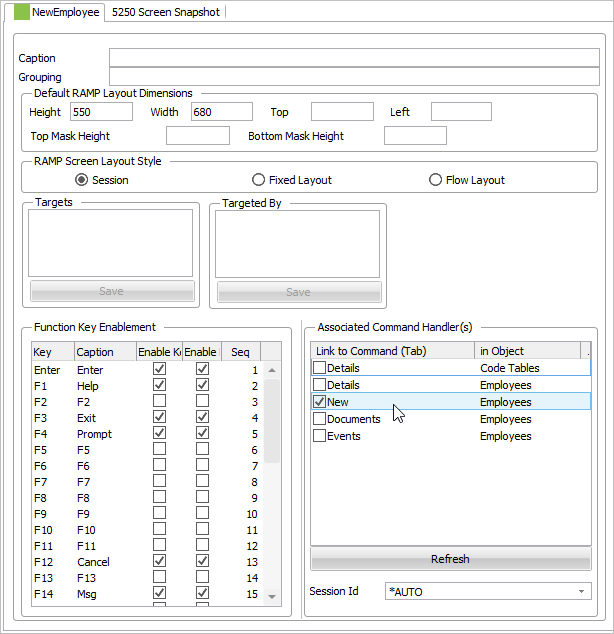Enable F7 key in first Enable column

pyautogui.click(x=159, y=481)
